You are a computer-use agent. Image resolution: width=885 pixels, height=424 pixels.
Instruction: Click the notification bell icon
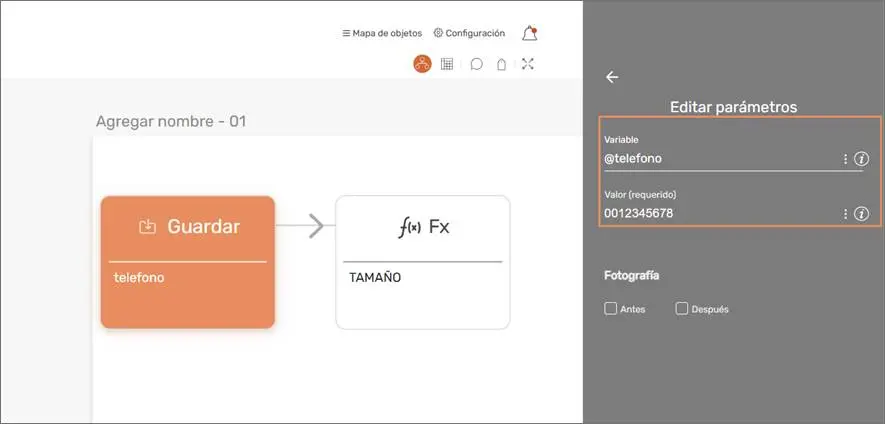click(529, 34)
